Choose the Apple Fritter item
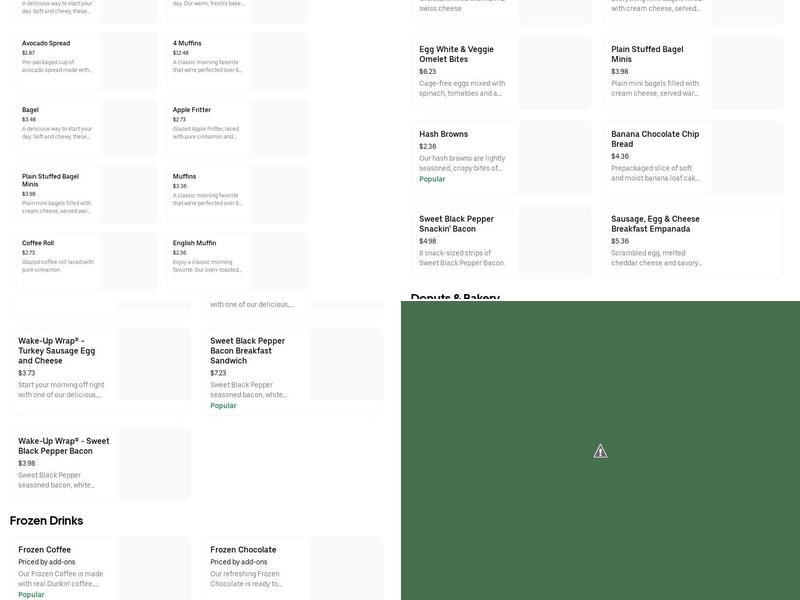The image size is (800, 600). [x=192, y=110]
